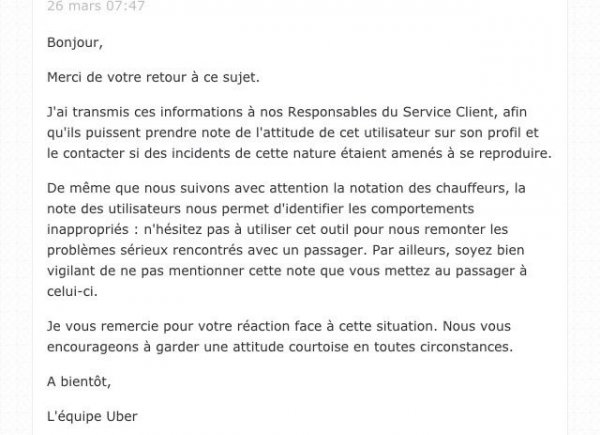This screenshot has width=600, height=435.
Task: Click the phrase "notation des chauffeurs"
Action: [429, 188]
